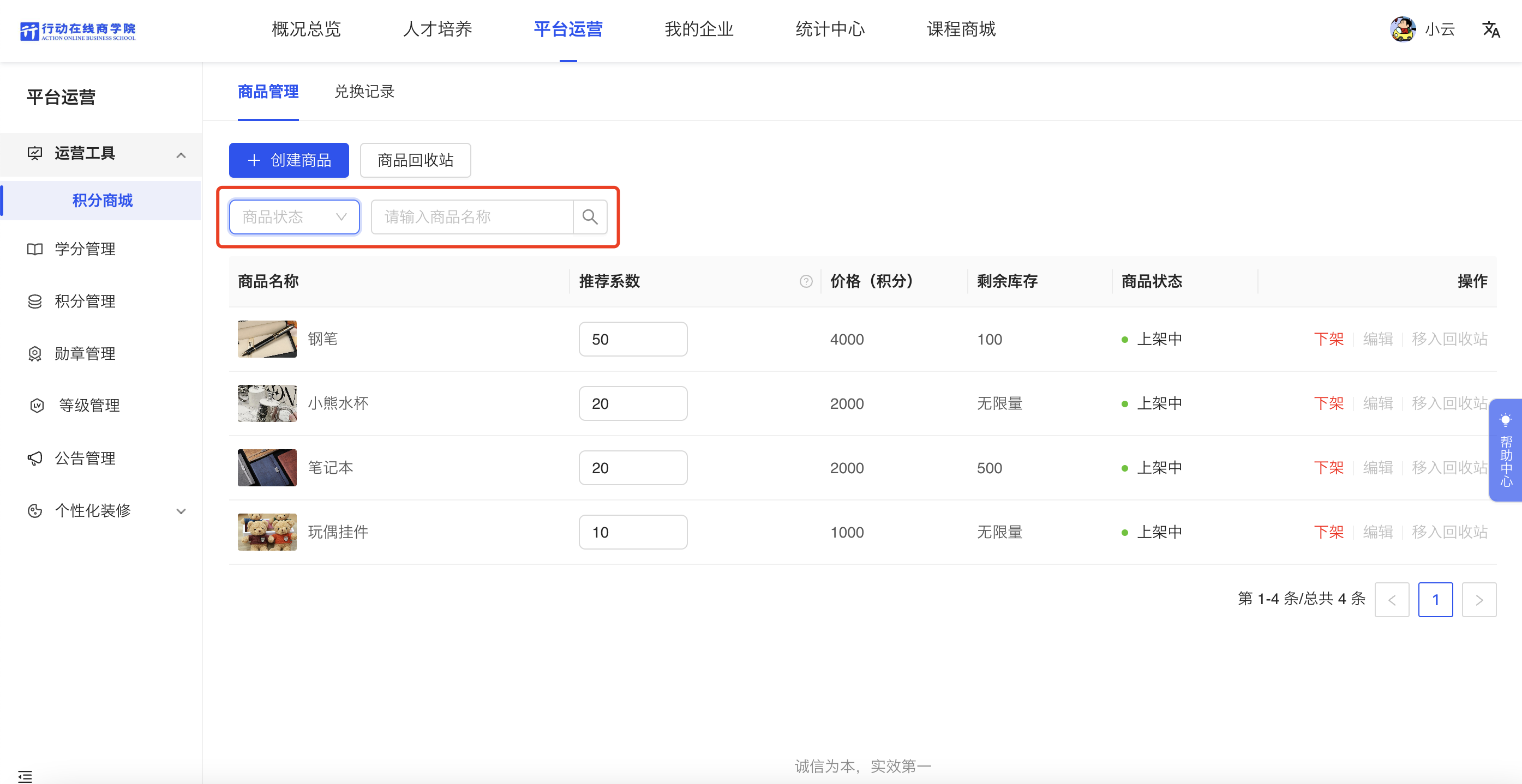1522x784 pixels.
Task: Go to the next page arrow
Action: coord(1479,600)
